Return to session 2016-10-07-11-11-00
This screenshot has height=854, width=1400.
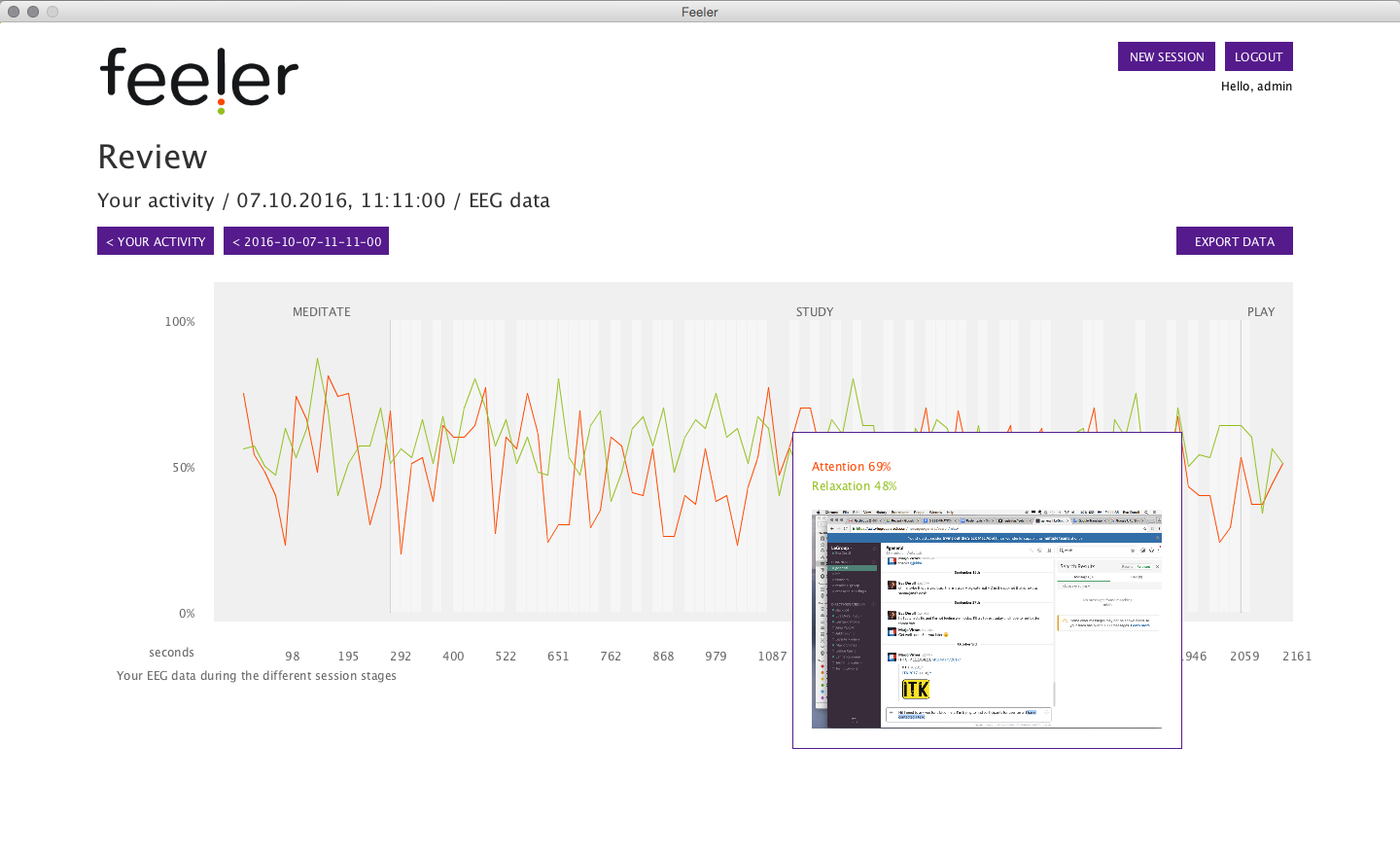point(306,241)
